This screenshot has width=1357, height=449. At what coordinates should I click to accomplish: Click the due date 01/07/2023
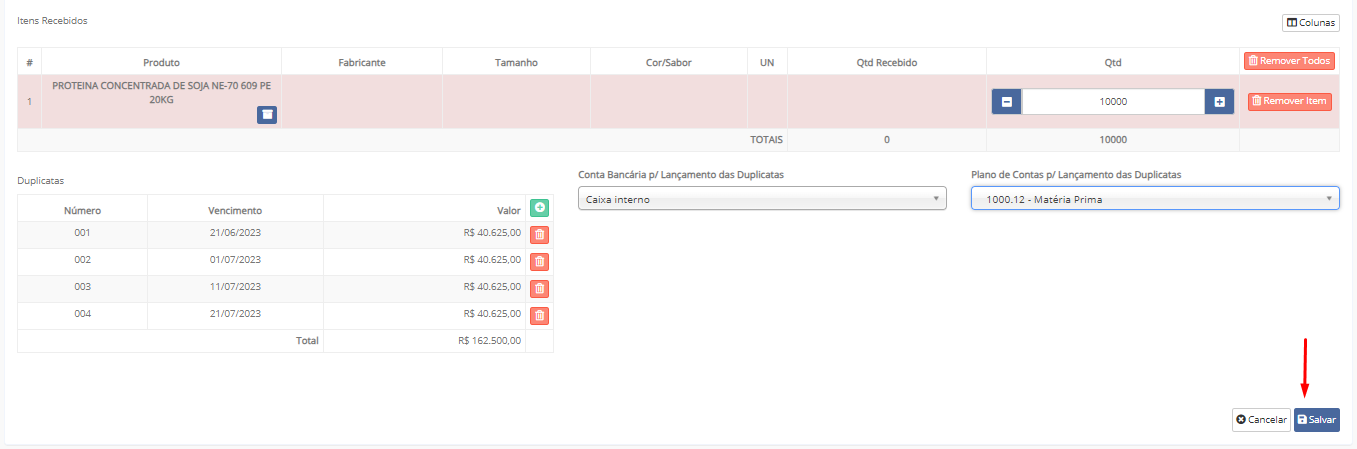235,259
